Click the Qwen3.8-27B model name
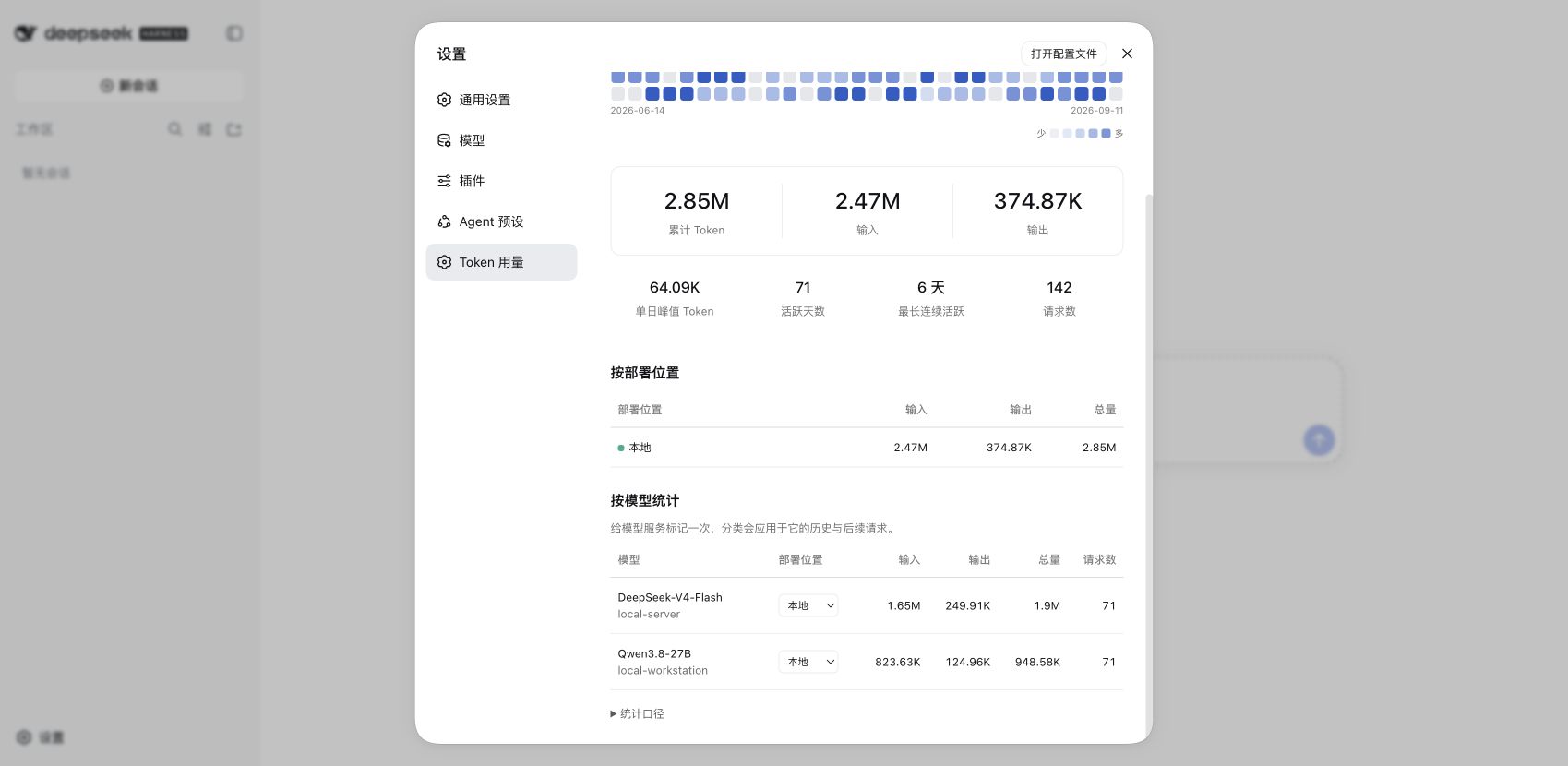The height and width of the screenshot is (766, 1568). [654, 653]
